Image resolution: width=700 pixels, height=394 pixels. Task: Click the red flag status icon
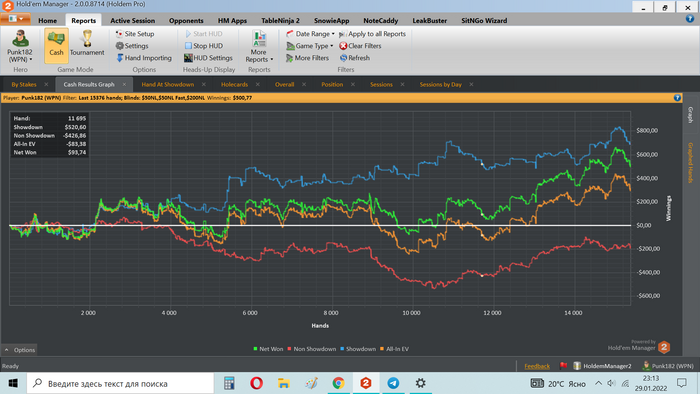click(x=563, y=366)
